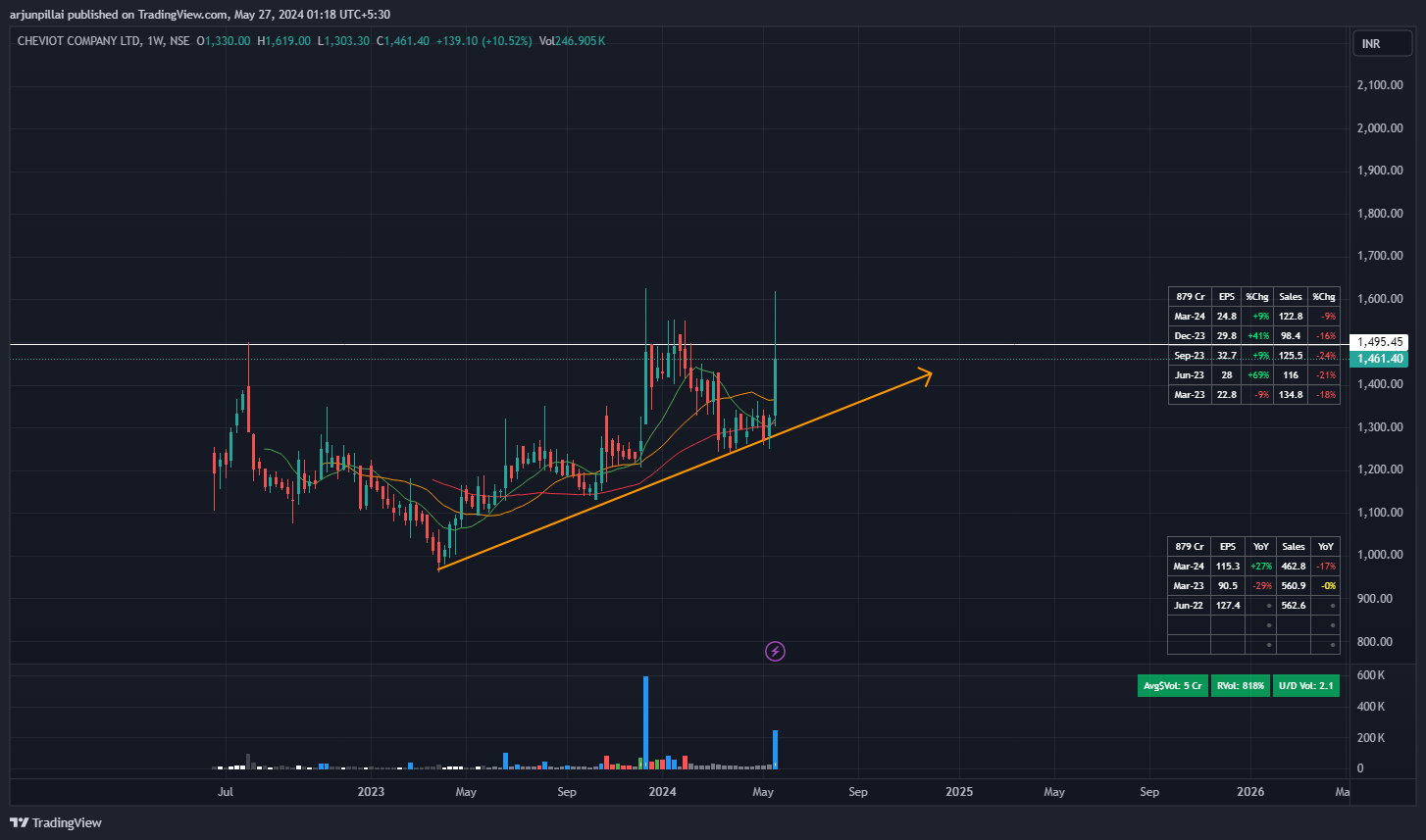Select the Jun-23 row label
The width and height of the screenshot is (1426, 840).
click(1190, 375)
